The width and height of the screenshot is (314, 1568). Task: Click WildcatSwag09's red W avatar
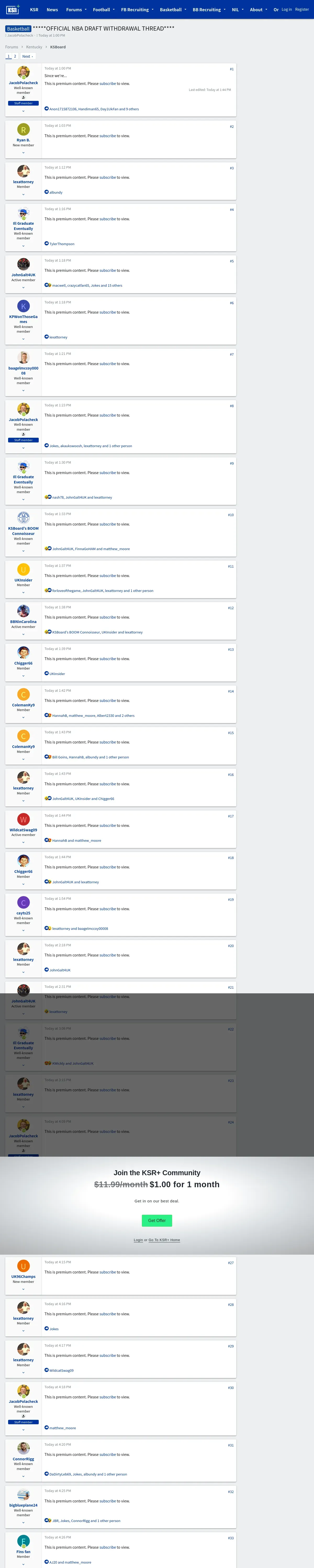click(x=23, y=819)
